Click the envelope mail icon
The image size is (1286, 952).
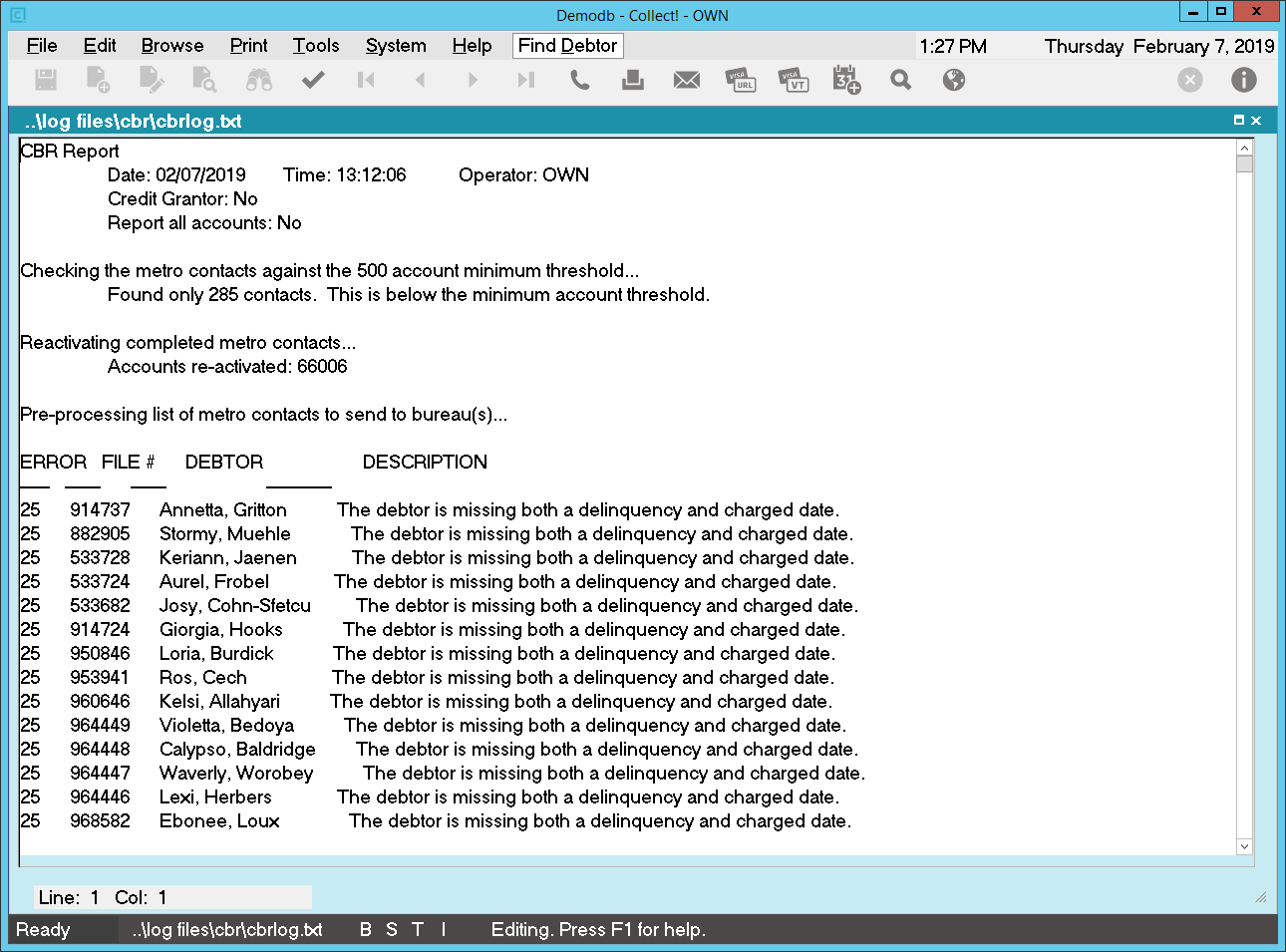tap(687, 80)
